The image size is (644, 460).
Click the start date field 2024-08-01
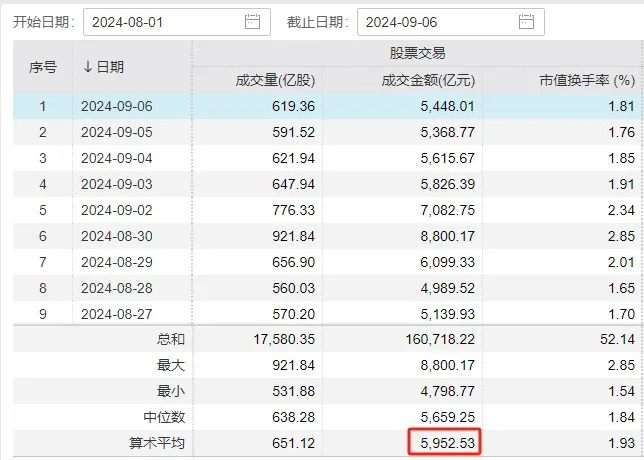pyautogui.click(x=160, y=21)
